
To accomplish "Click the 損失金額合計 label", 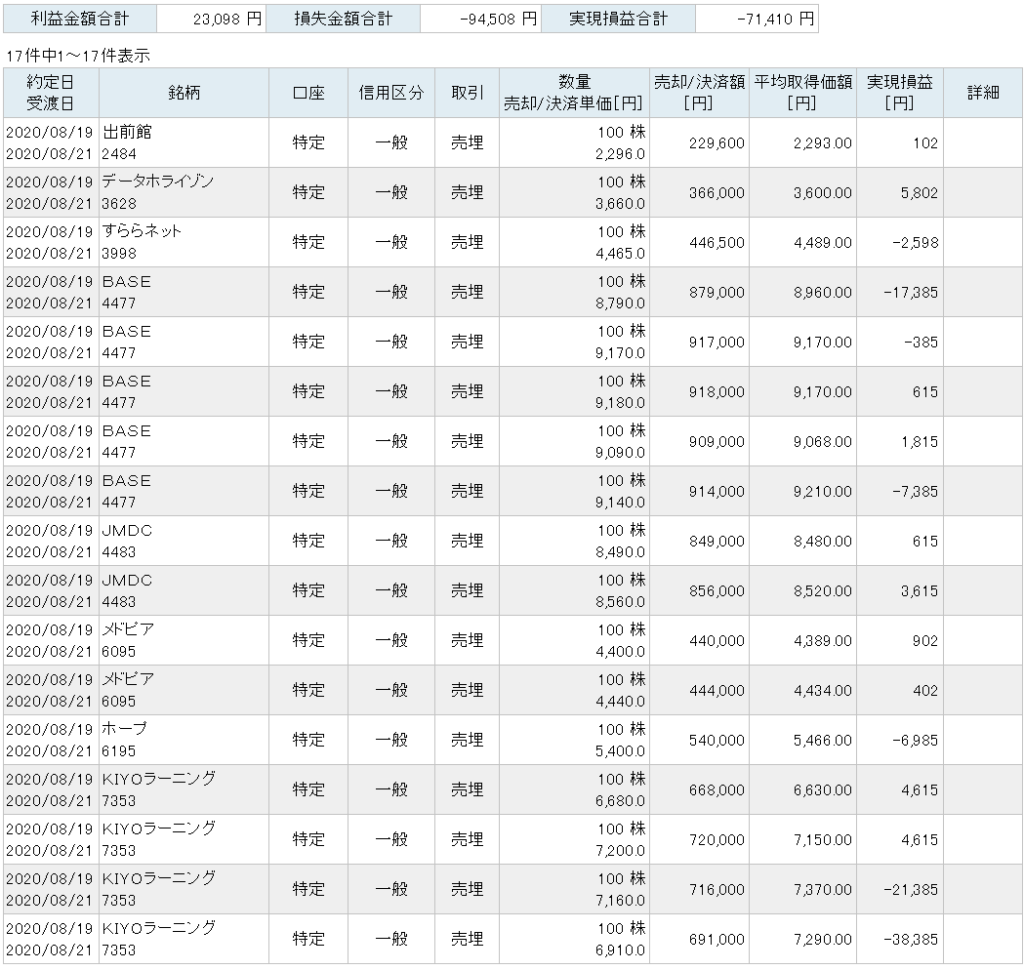I will (343, 19).
